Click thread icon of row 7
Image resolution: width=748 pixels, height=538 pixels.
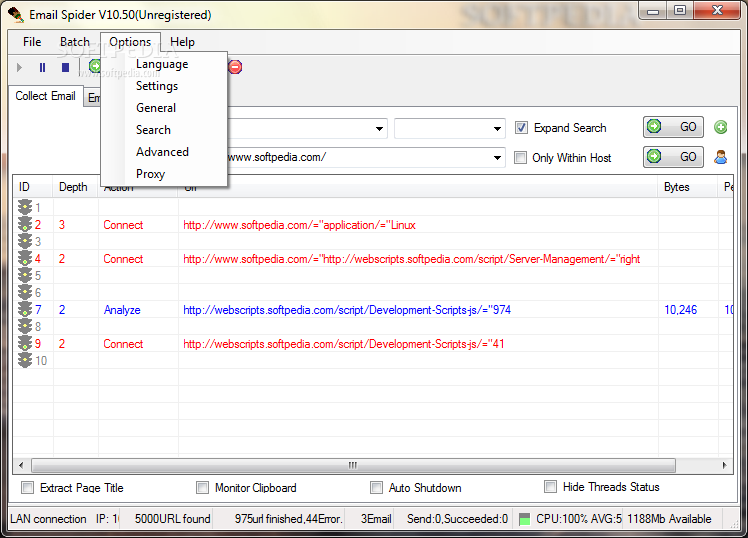(25, 310)
